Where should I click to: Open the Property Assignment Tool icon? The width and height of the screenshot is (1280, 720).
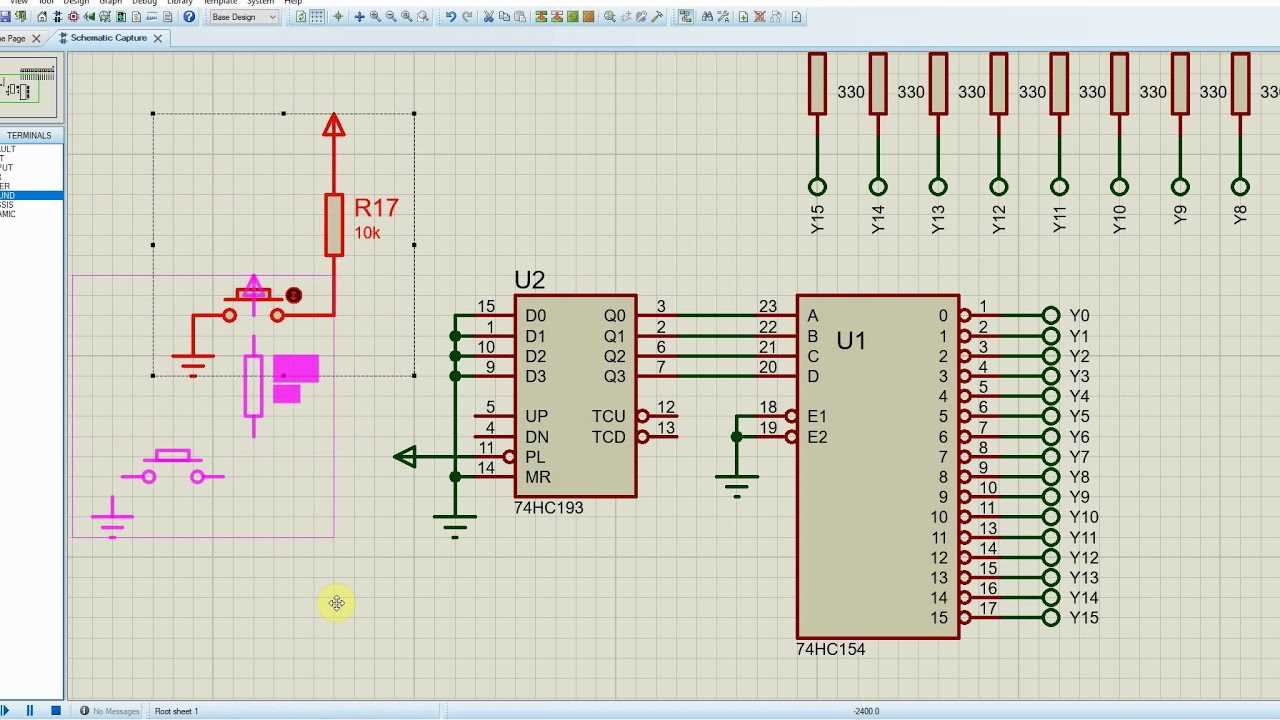723,17
